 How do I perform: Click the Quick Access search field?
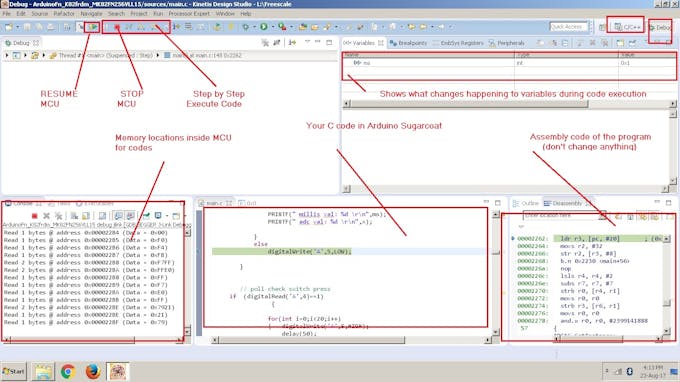click(568, 27)
